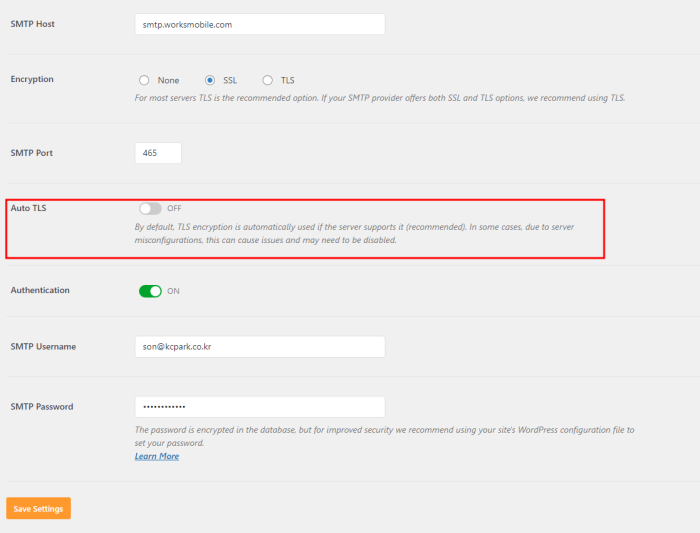Screen dimensions: 700x533
Task: Click the Auto TLS label text
Action: tap(29, 208)
